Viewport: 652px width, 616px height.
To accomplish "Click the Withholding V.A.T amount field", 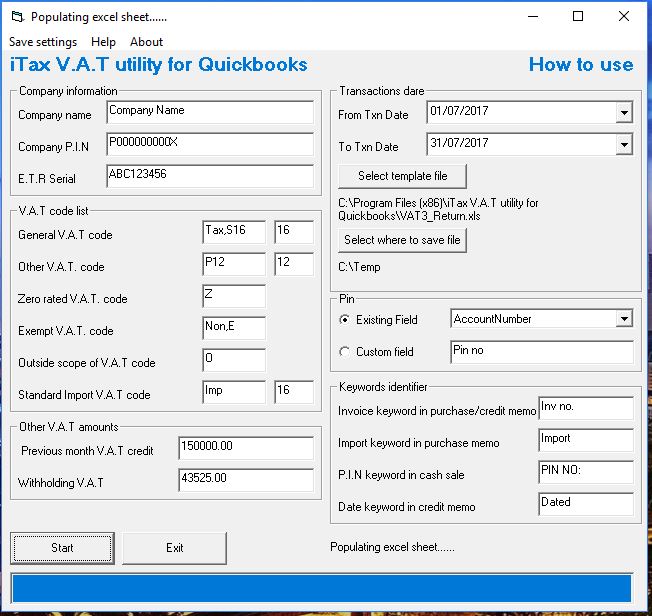I will 245,480.
